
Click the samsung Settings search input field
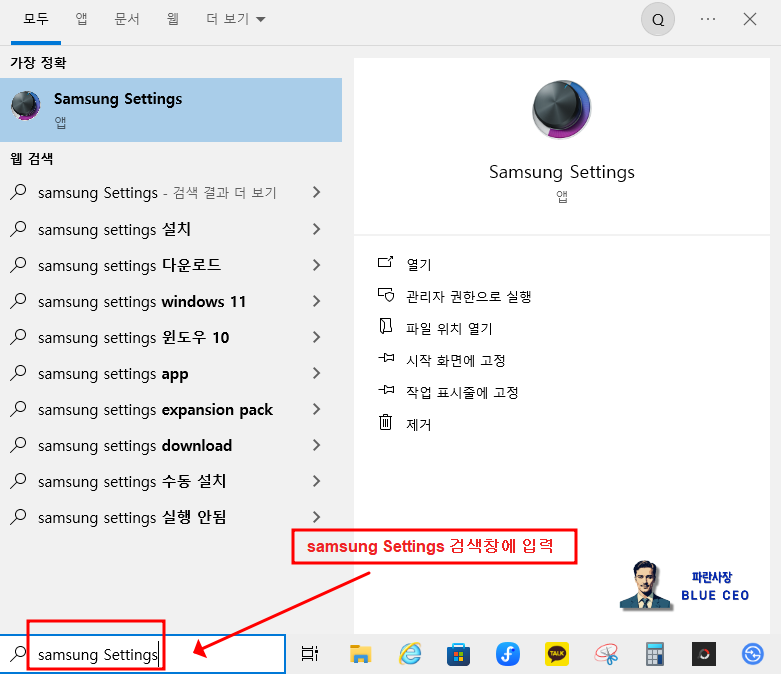(142, 654)
